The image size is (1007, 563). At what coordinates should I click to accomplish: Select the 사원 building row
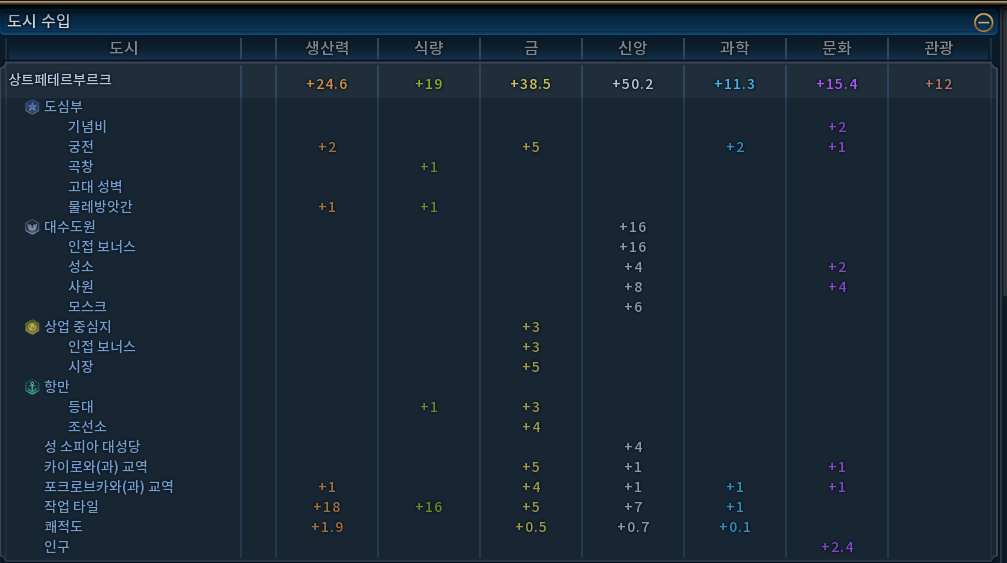[81, 286]
